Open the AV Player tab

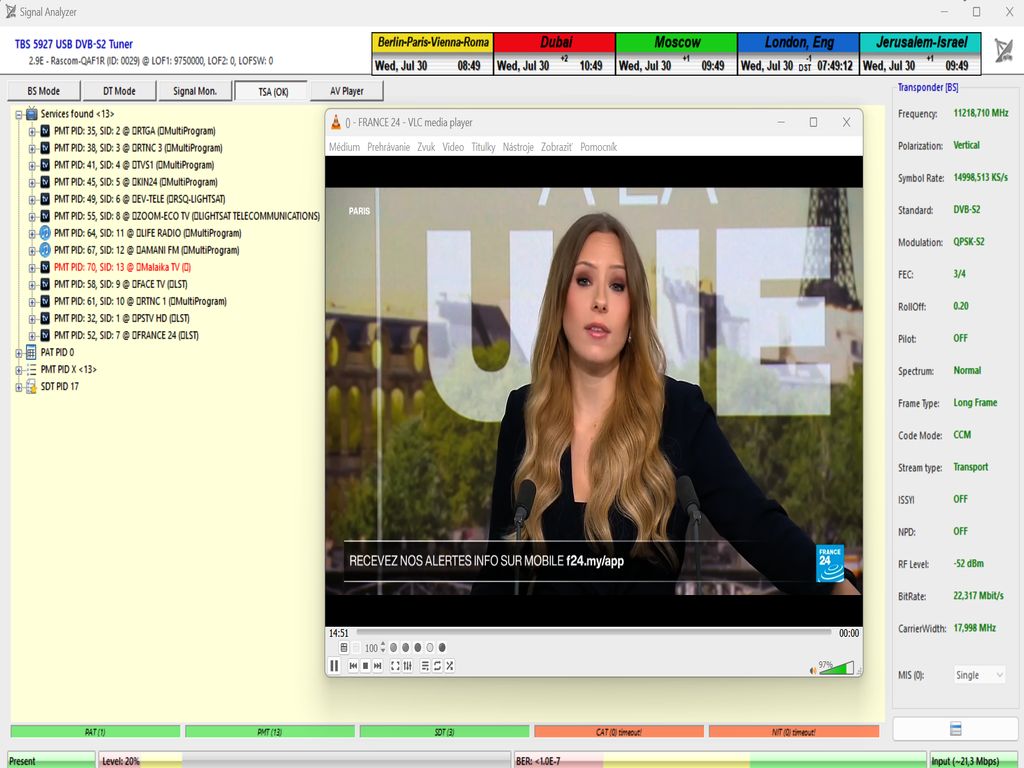tap(346, 91)
